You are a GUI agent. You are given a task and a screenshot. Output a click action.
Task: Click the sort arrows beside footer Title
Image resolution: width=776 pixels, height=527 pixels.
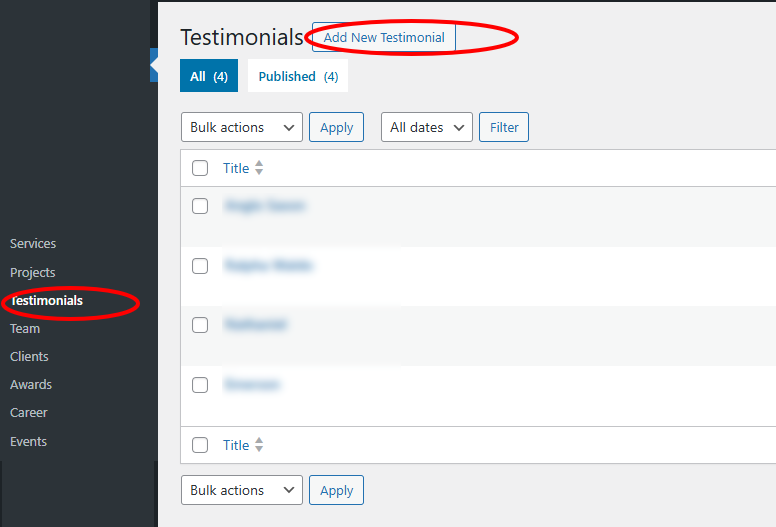click(259, 445)
